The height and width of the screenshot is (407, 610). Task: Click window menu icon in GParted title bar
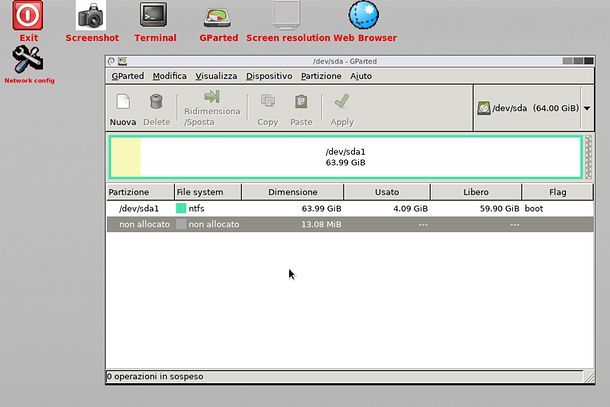[x=123, y=61]
